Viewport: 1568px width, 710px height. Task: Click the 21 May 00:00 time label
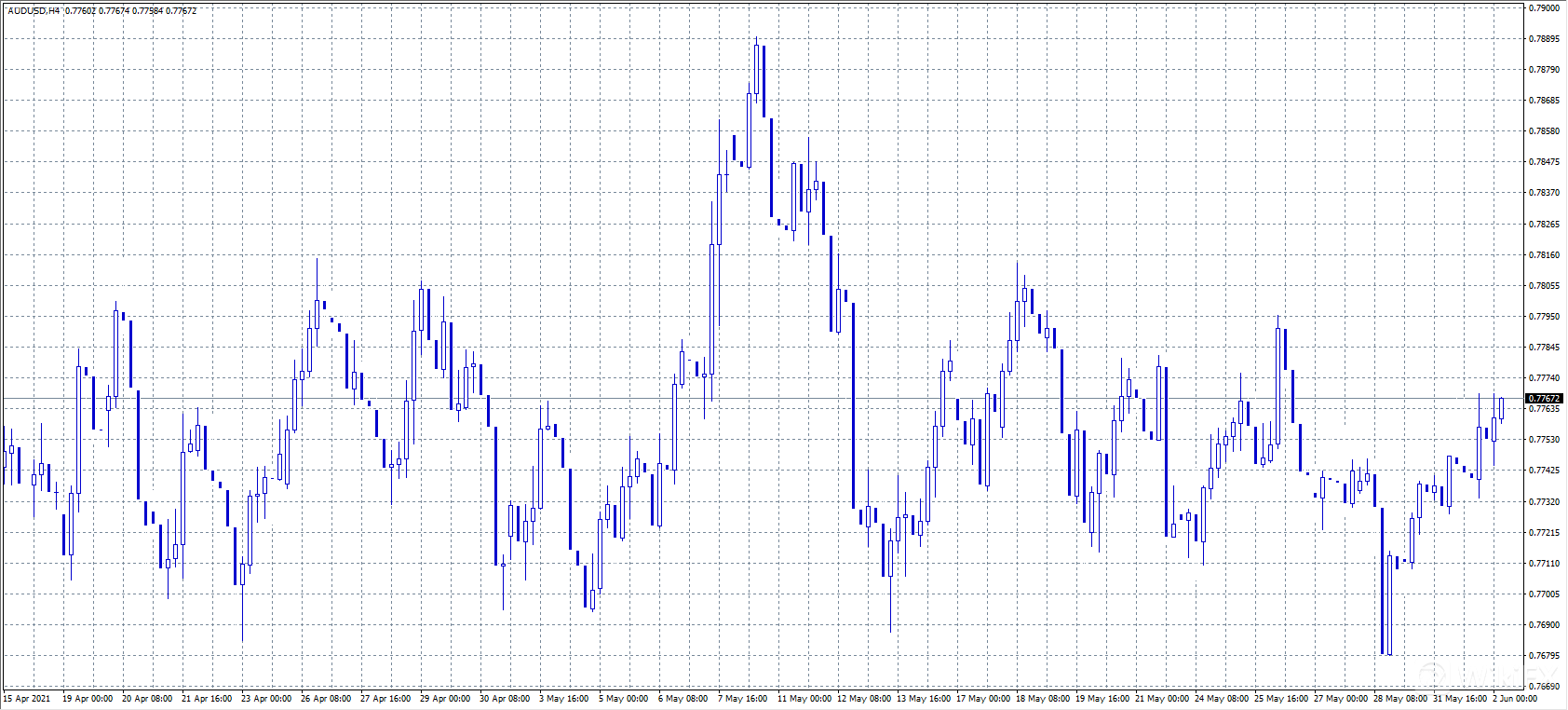pos(1161,699)
